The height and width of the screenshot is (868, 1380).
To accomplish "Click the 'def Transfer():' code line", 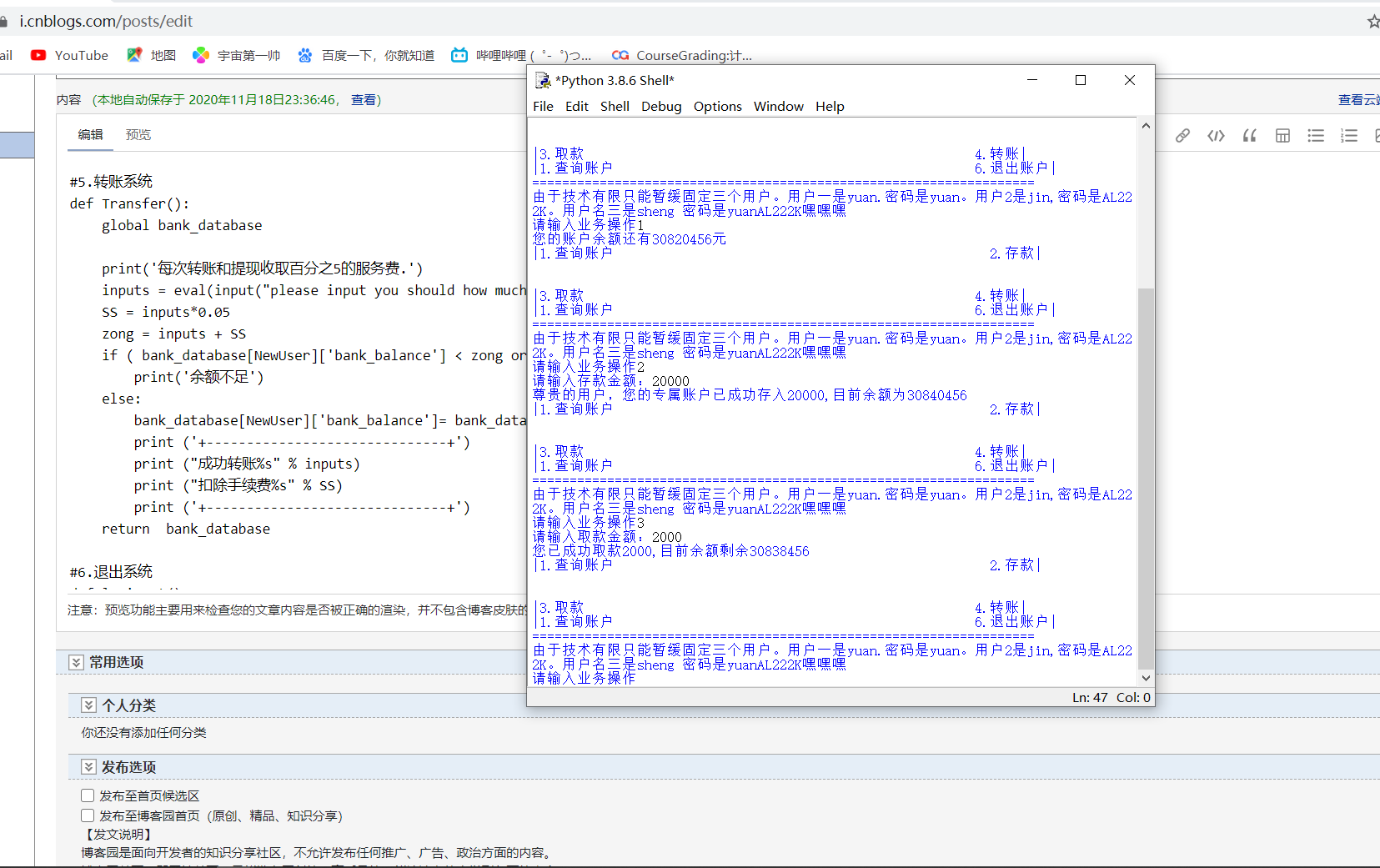I will 129,203.
